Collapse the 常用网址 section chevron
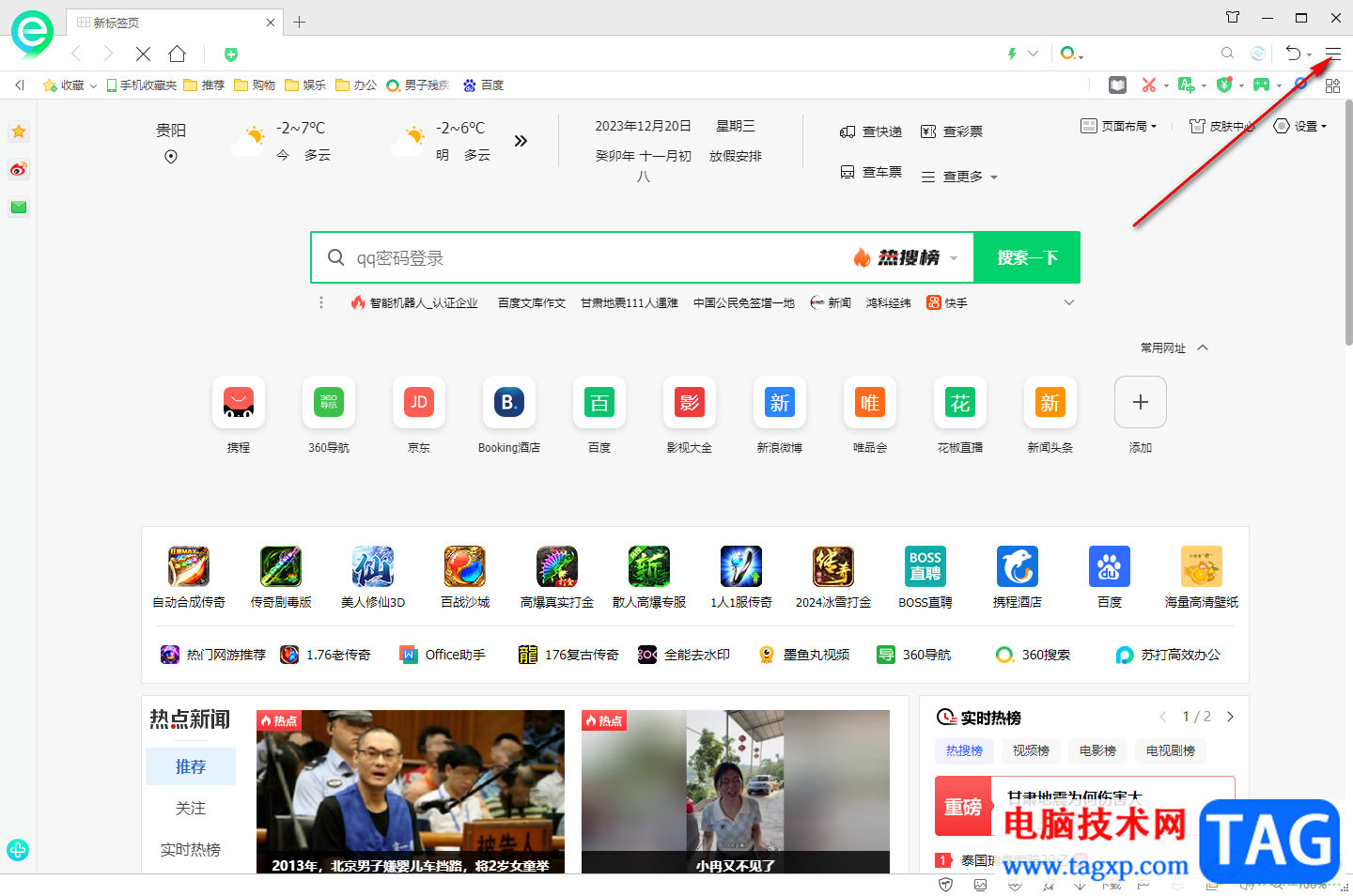Viewport: 1353px width, 896px height. 1204,347
